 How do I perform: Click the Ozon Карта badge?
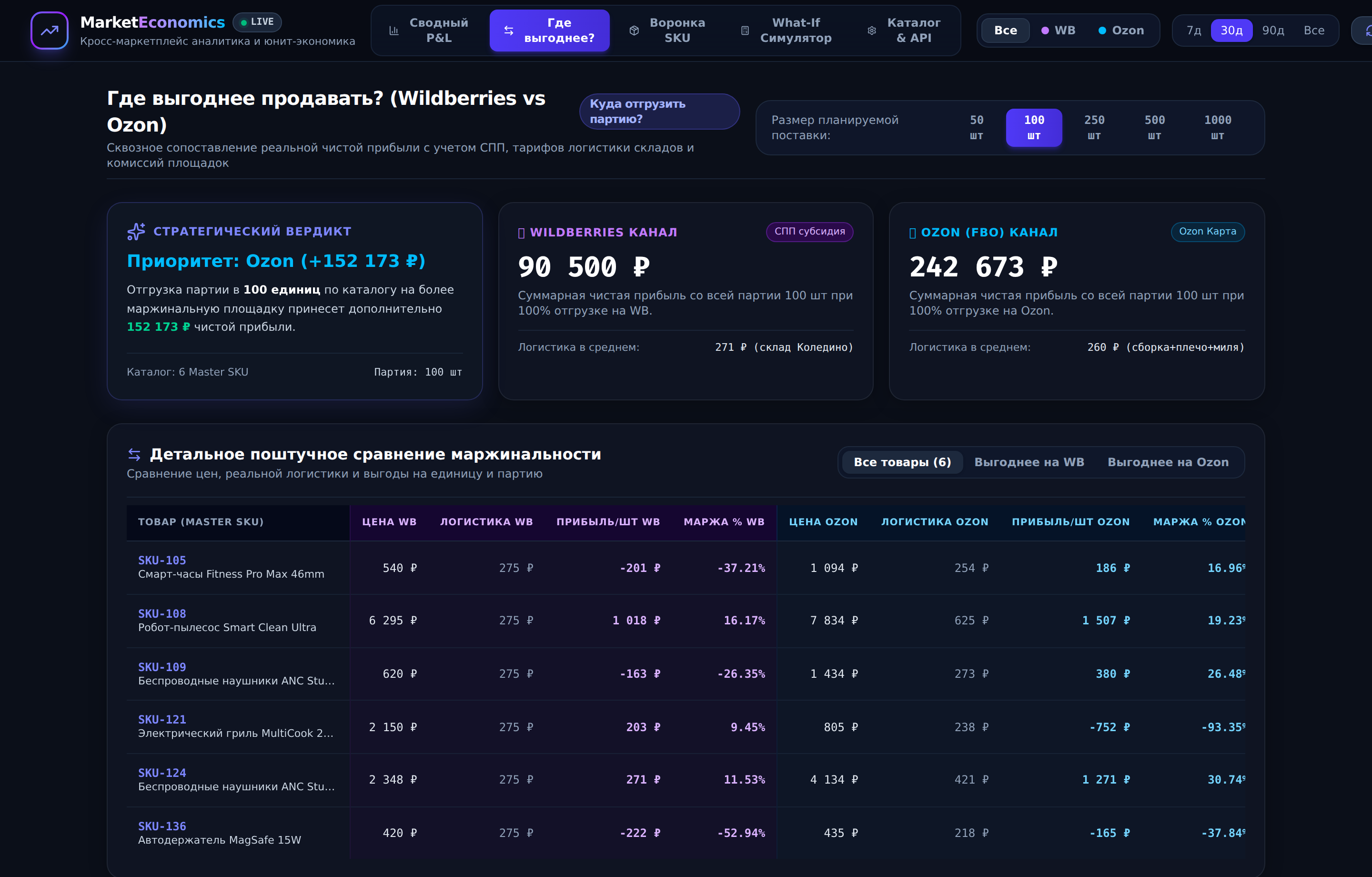click(1207, 232)
